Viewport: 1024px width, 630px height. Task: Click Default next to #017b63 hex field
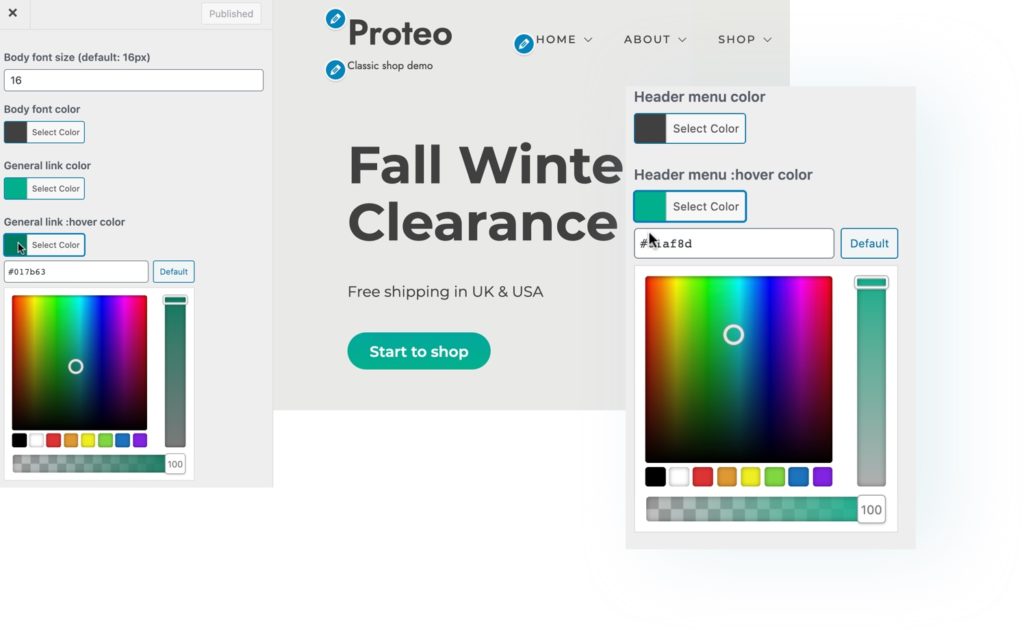click(174, 272)
